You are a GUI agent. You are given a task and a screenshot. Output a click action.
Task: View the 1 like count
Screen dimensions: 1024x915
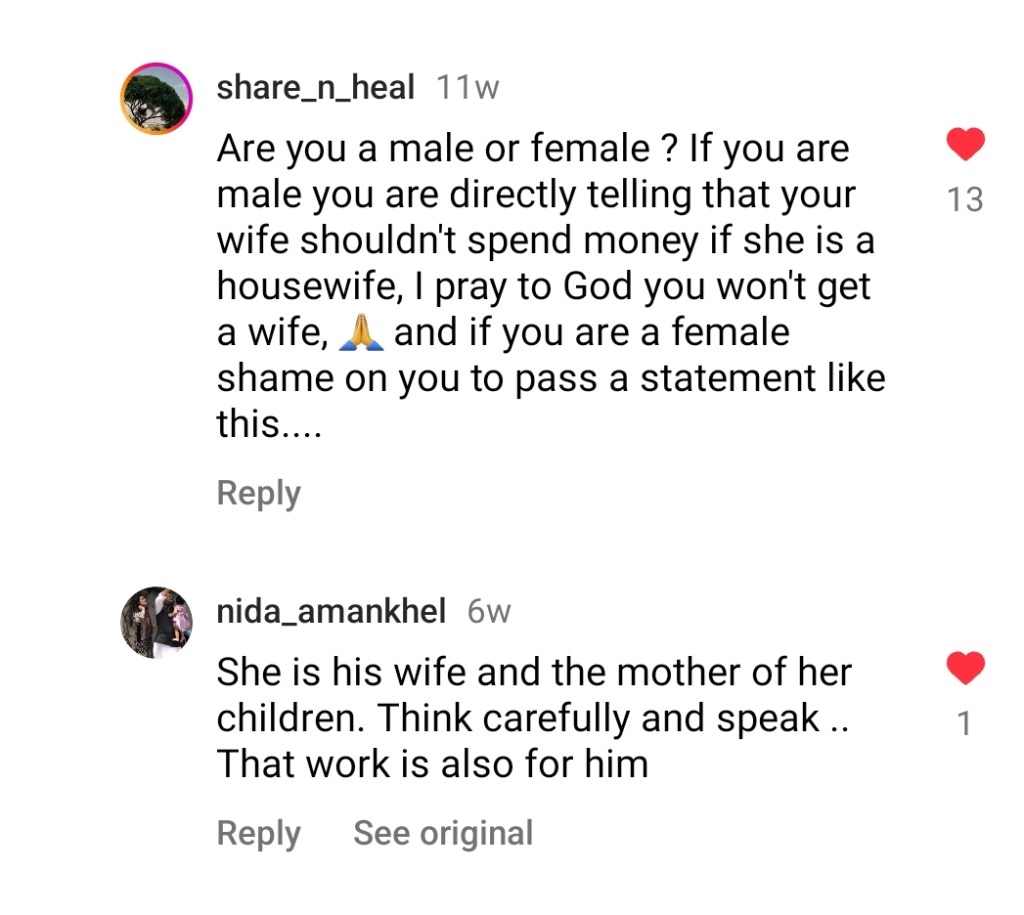click(965, 723)
